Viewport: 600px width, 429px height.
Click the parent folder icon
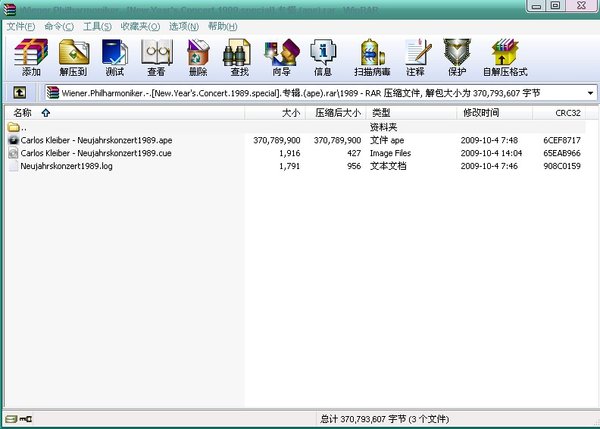(13, 127)
